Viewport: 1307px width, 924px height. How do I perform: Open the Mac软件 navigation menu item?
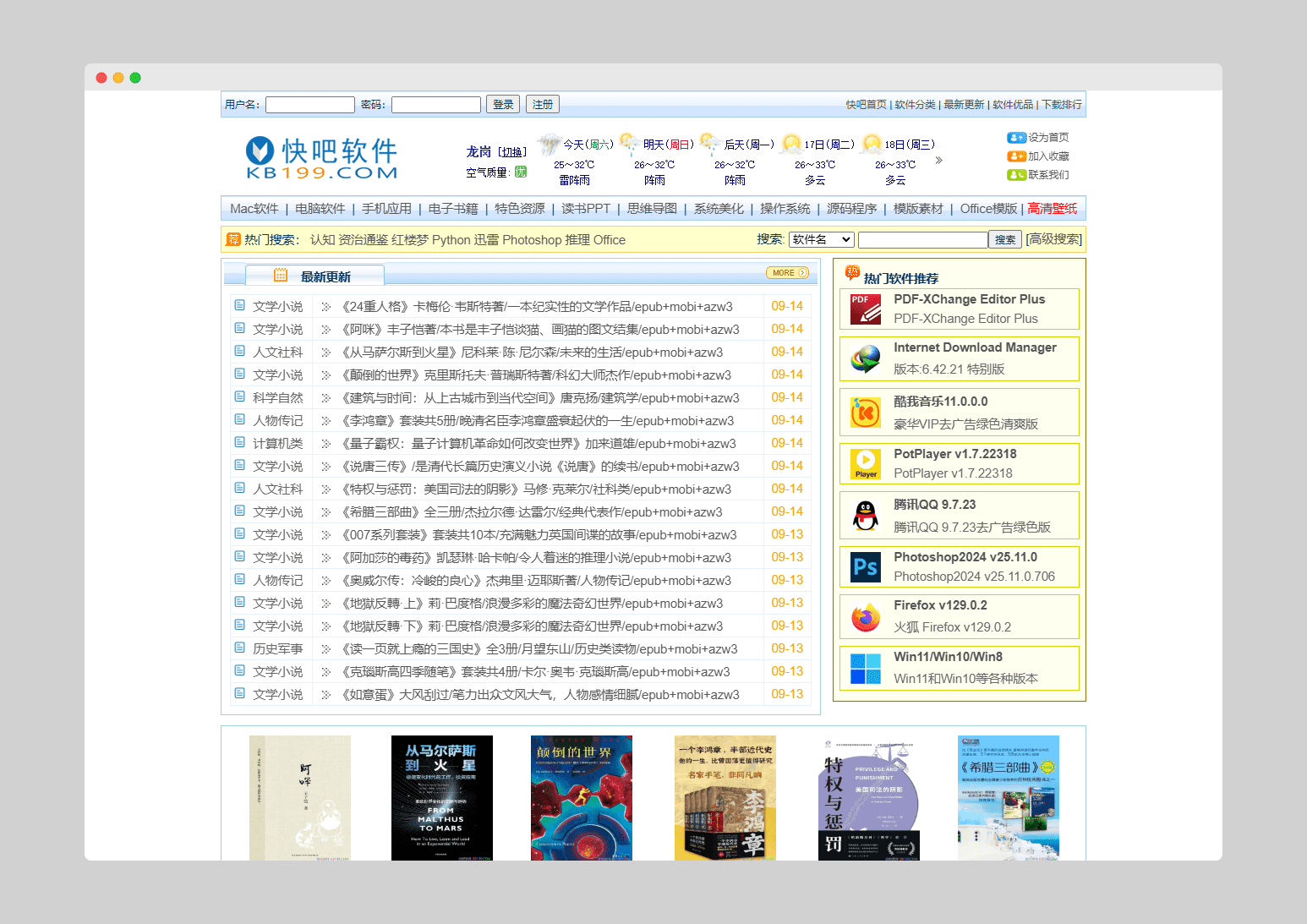pos(254,209)
